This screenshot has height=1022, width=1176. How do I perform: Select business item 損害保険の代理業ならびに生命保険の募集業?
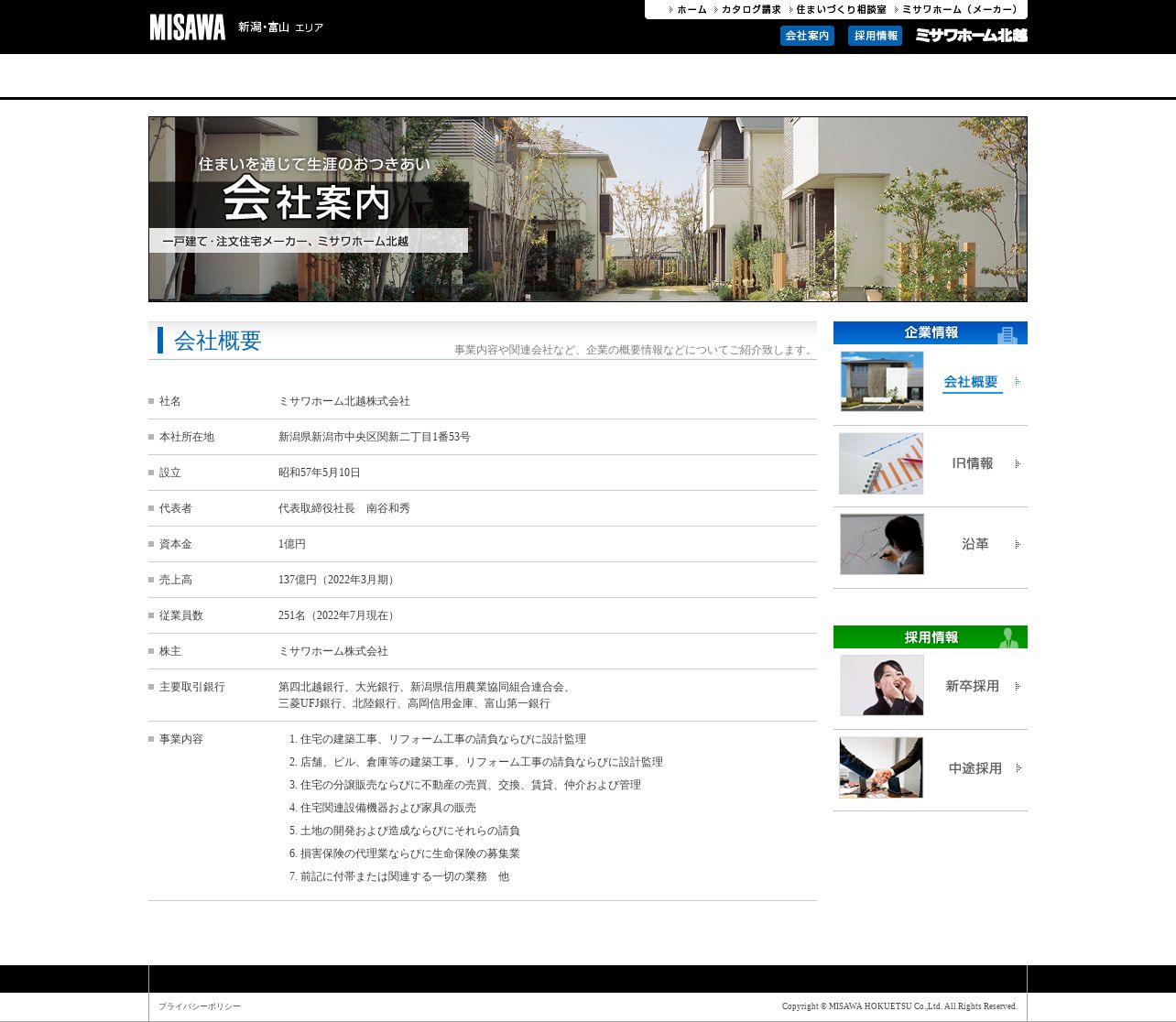coord(410,853)
